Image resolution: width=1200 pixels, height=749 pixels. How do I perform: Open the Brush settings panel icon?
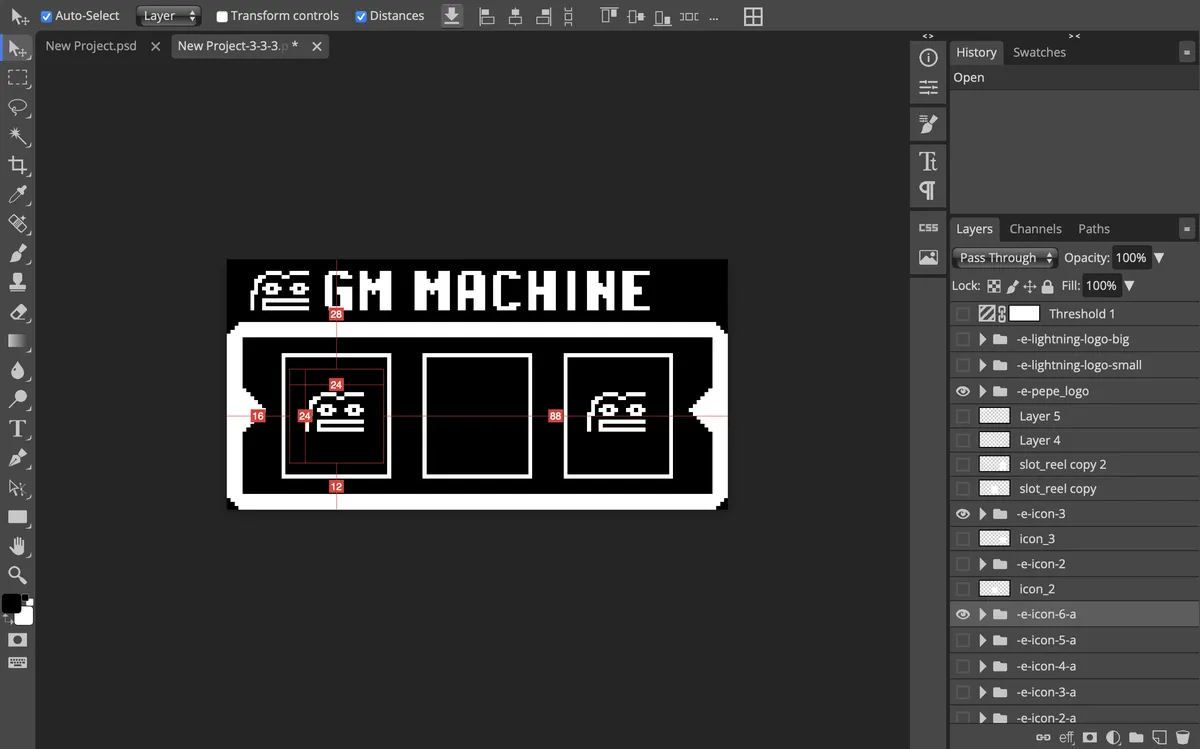tap(928, 124)
